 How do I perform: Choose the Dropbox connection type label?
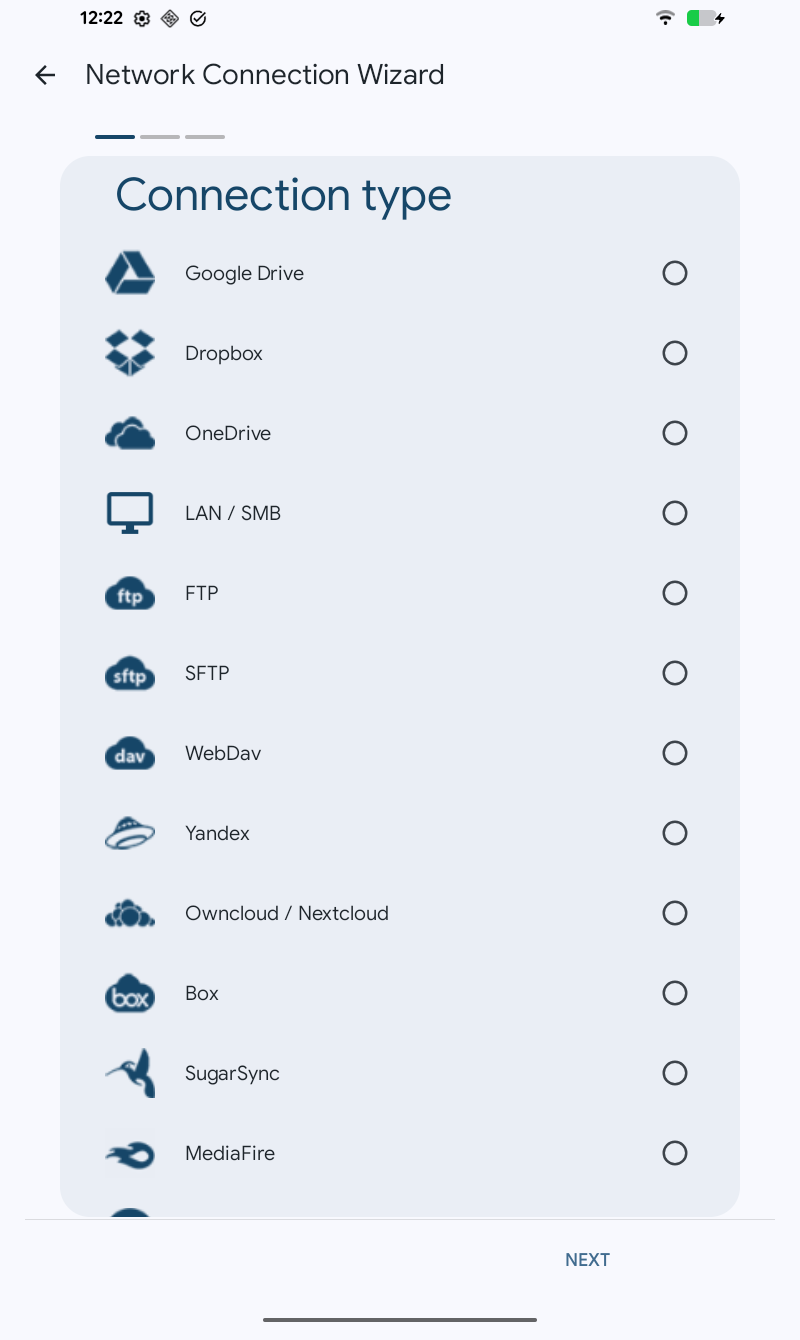[x=224, y=353]
